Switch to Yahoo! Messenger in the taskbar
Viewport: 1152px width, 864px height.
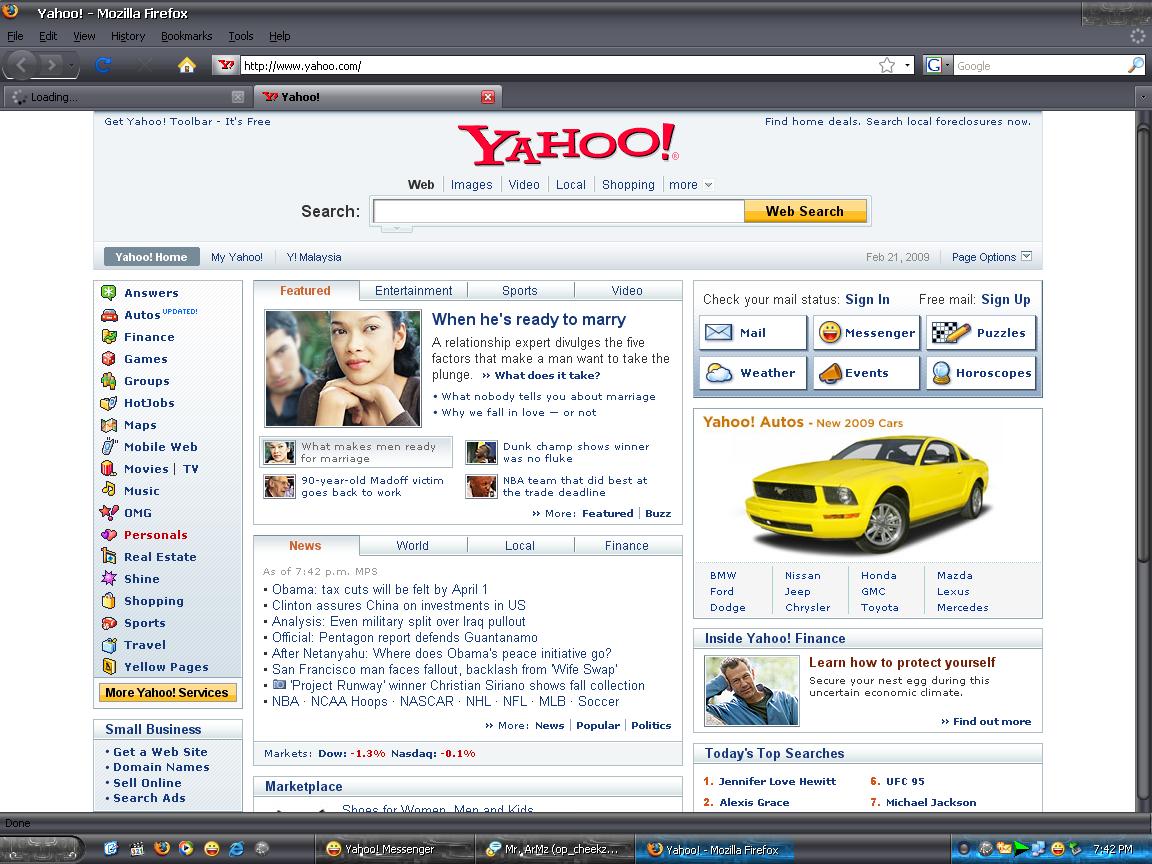394,849
